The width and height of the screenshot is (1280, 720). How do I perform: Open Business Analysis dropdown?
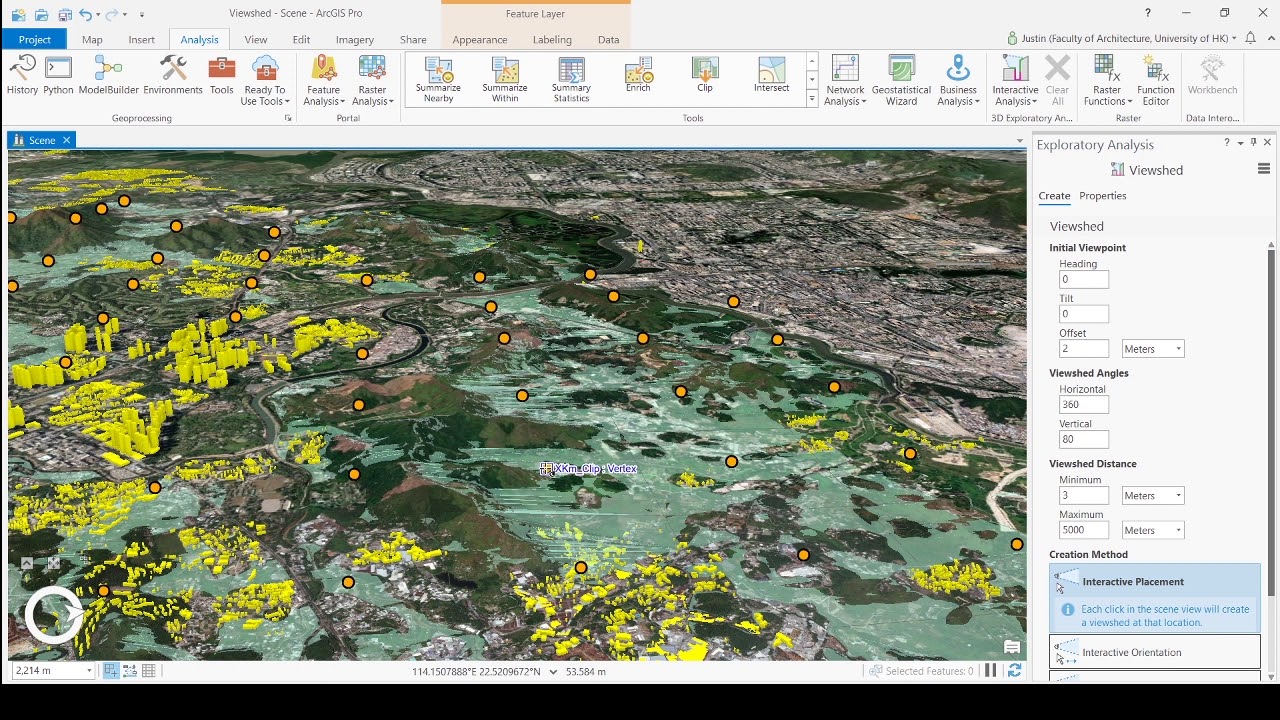click(x=958, y=80)
